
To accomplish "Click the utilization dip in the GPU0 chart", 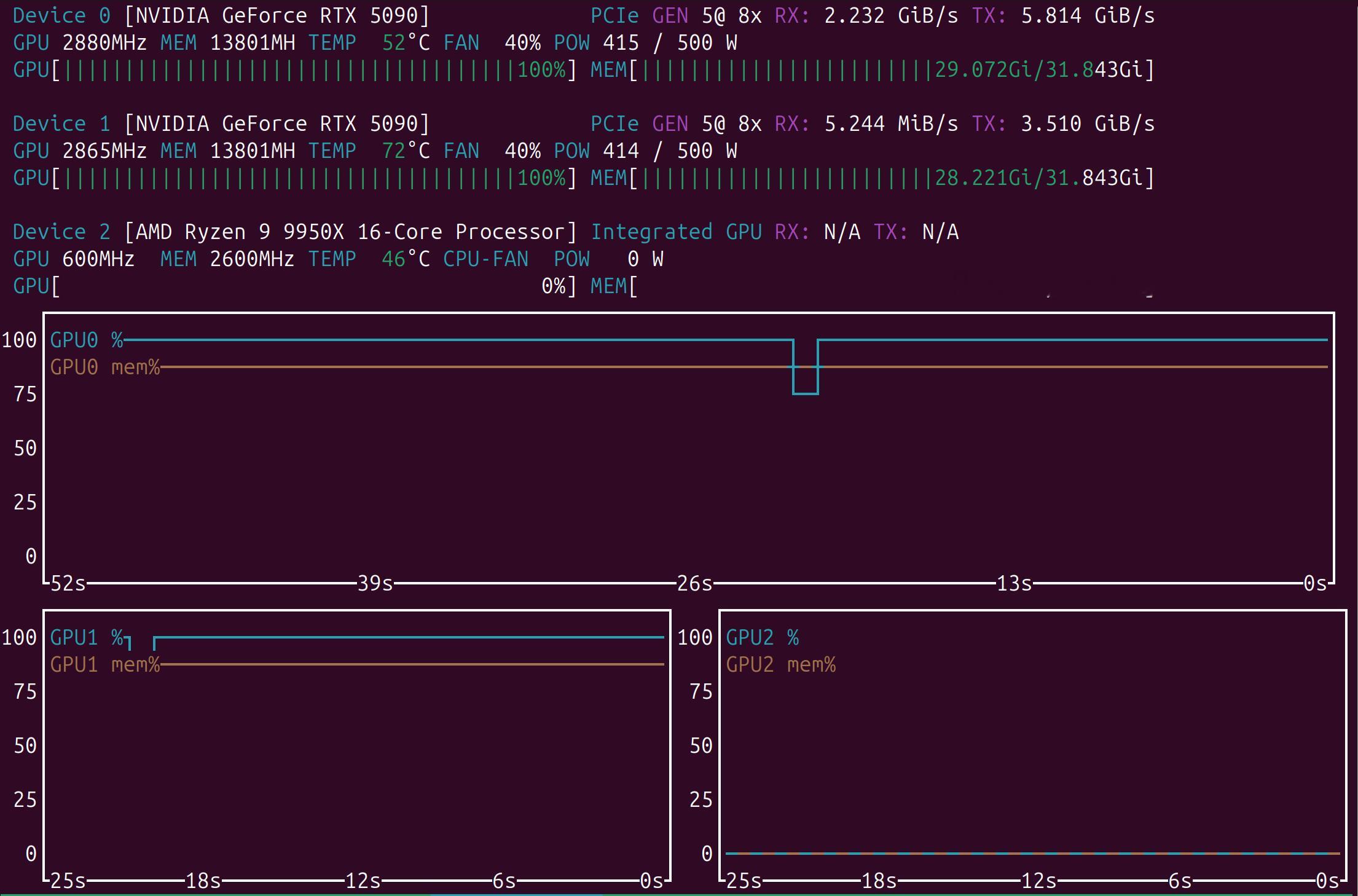I will [806, 367].
